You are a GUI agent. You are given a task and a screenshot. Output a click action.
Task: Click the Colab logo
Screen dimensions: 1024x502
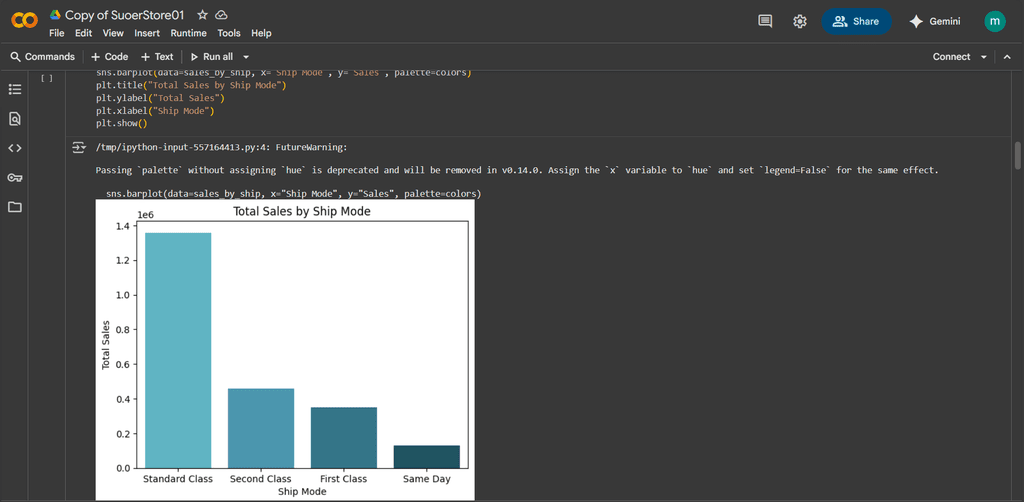24,21
